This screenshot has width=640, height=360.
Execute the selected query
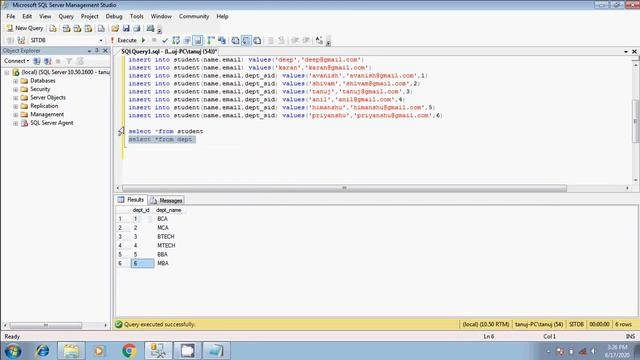124,40
